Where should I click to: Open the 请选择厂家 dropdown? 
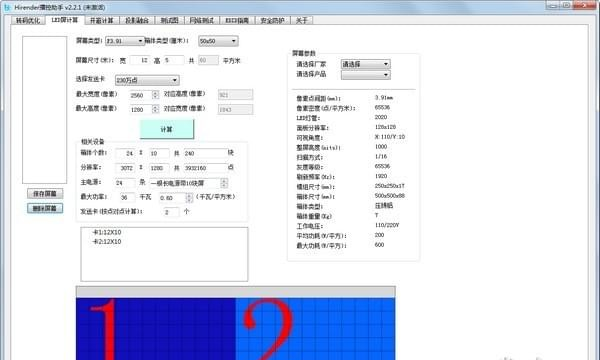tap(365, 64)
